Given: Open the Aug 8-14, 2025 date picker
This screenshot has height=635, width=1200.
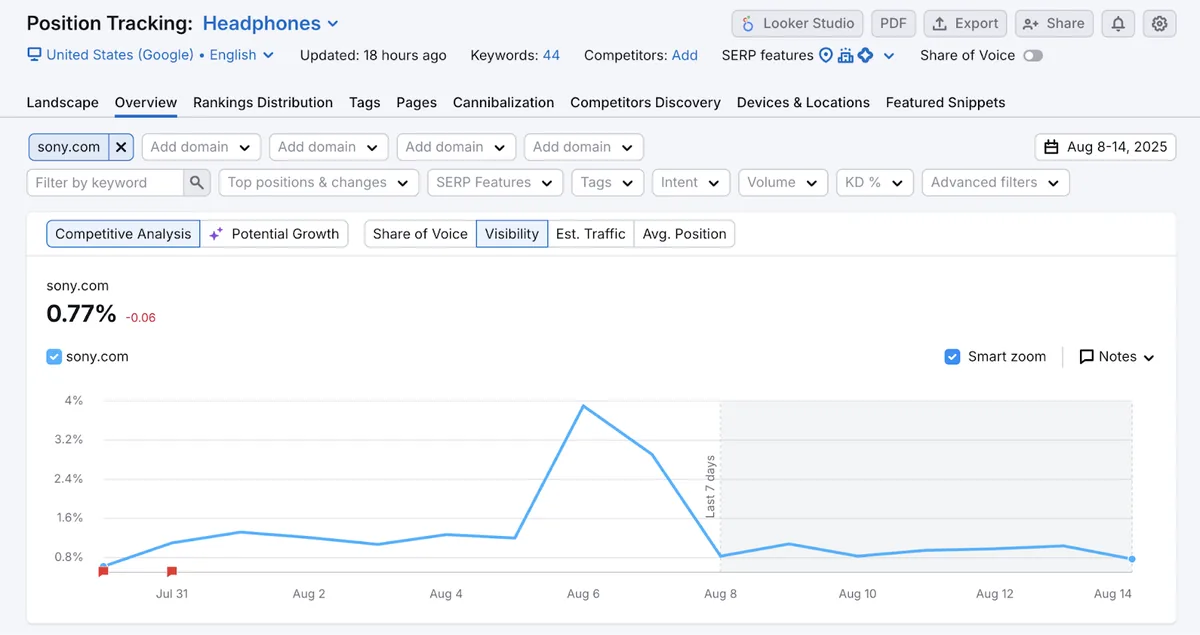Looking at the screenshot, I should pyautogui.click(x=1105, y=147).
